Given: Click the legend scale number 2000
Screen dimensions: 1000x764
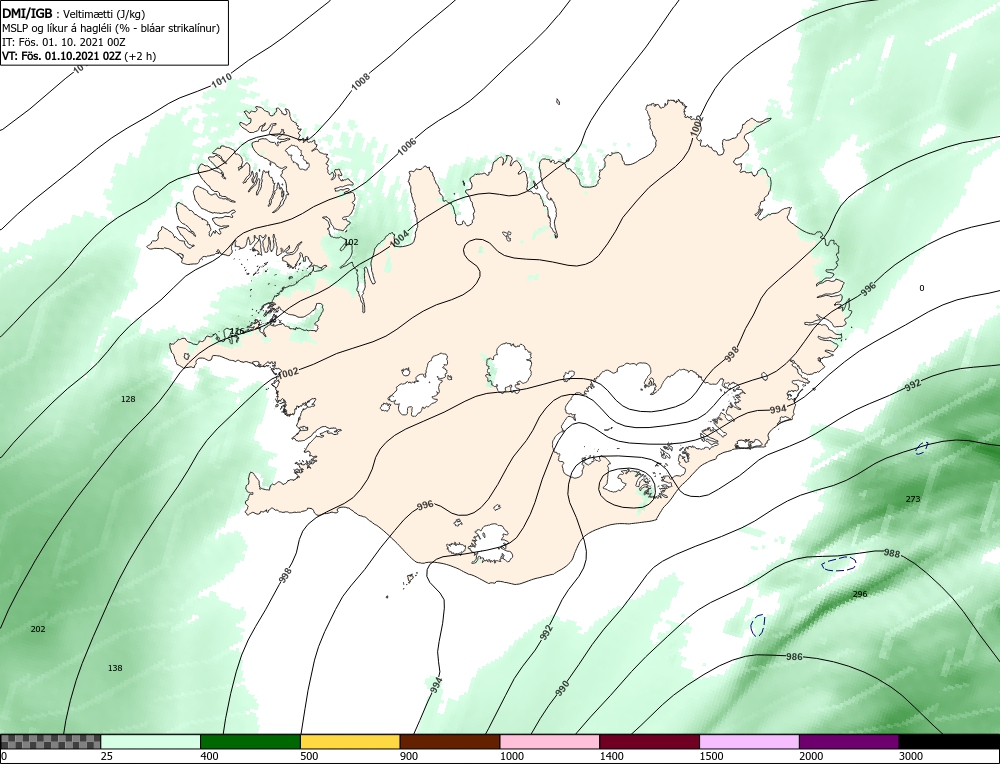Looking at the screenshot, I should point(811,757).
